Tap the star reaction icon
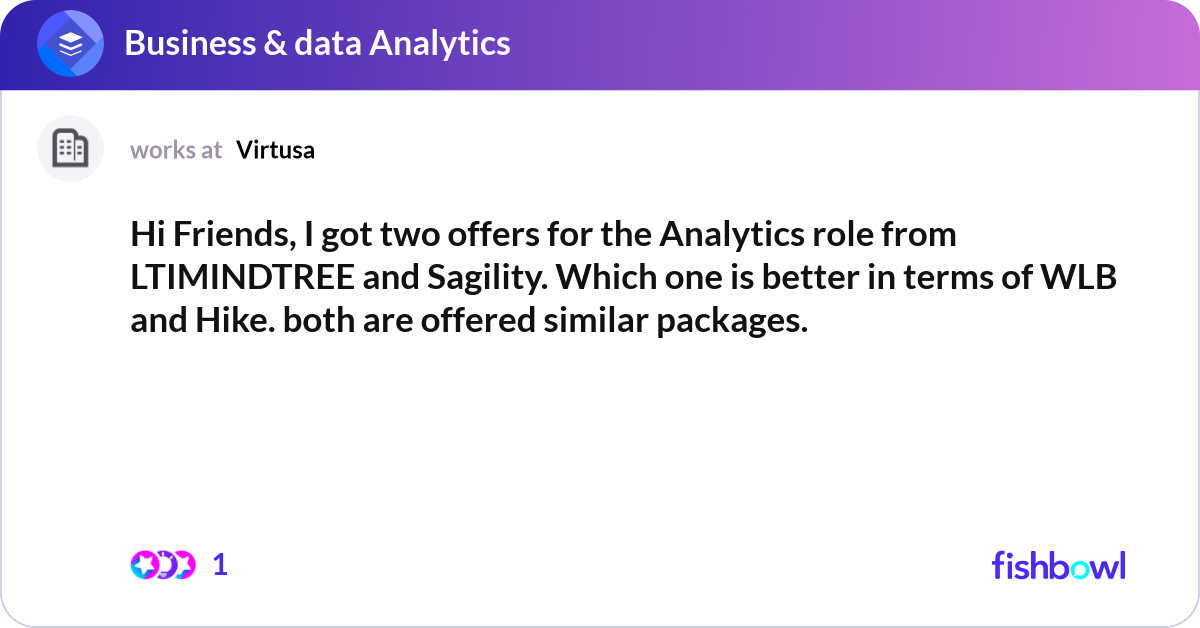 (144, 565)
